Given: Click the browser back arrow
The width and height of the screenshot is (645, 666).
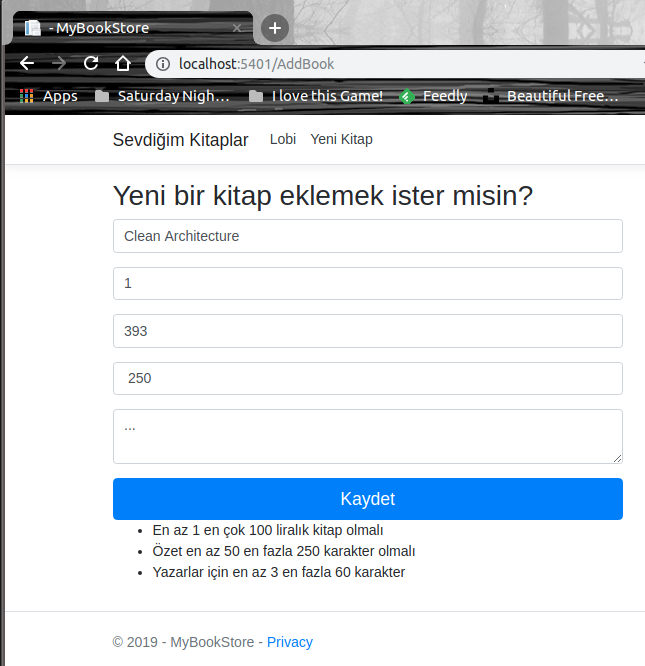Looking at the screenshot, I should pos(27,64).
